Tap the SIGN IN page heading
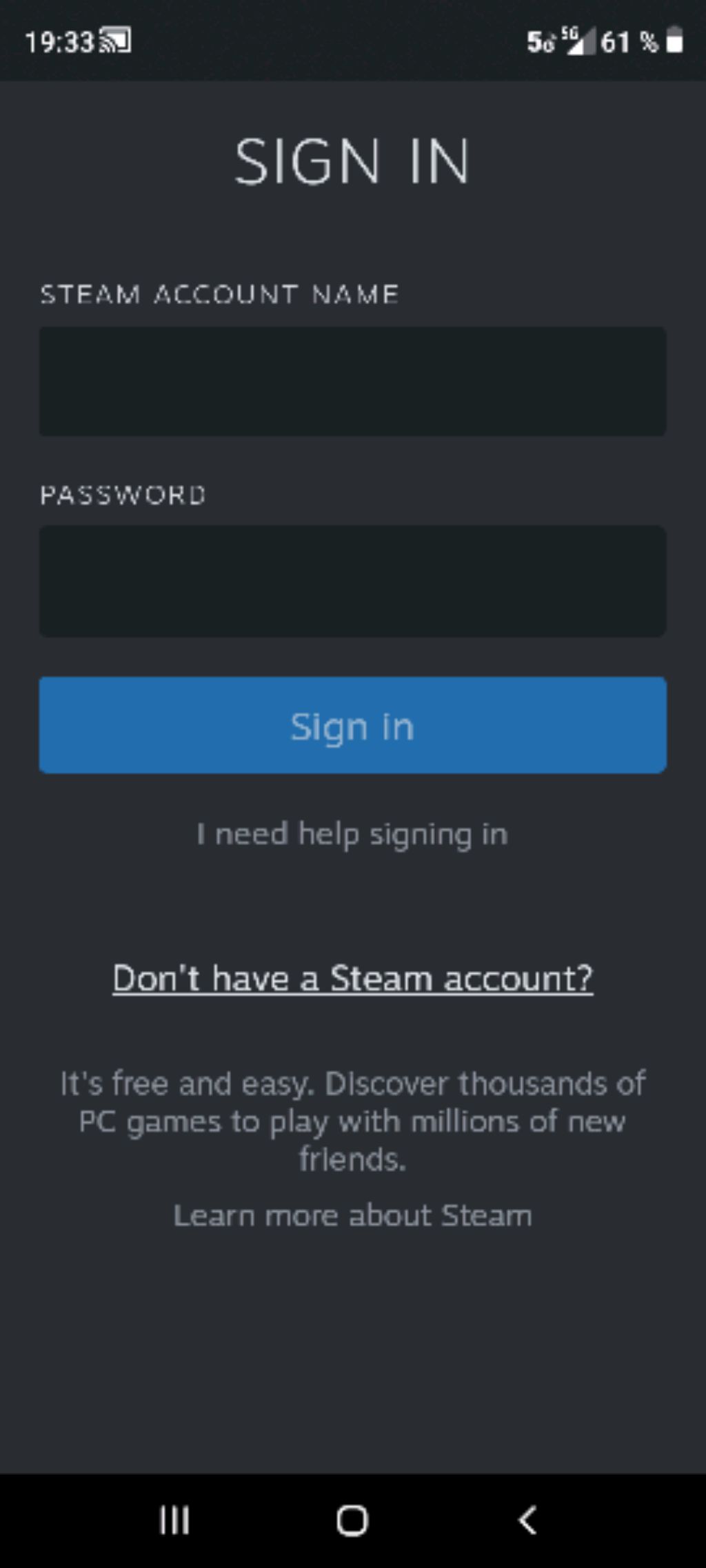This screenshot has width=706, height=1568. pyautogui.click(x=352, y=161)
